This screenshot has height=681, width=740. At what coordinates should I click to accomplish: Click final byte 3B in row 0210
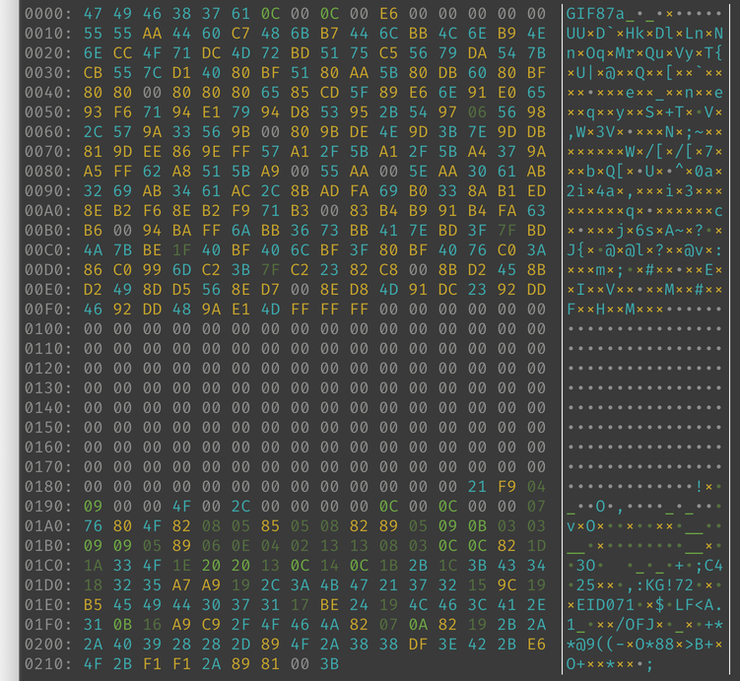pos(329,664)
